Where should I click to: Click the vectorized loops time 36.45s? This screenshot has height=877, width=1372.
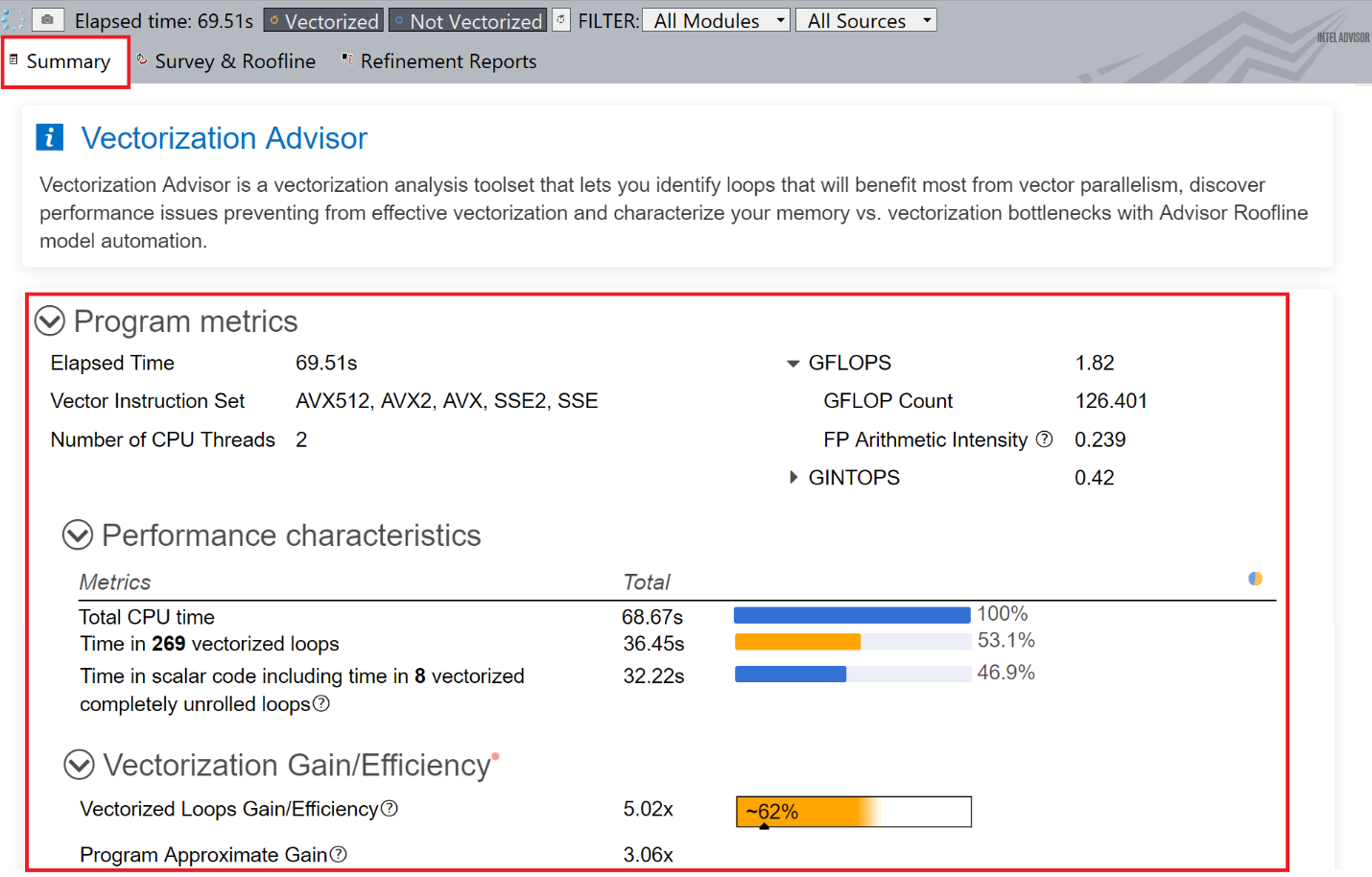[x=654, y=644]
